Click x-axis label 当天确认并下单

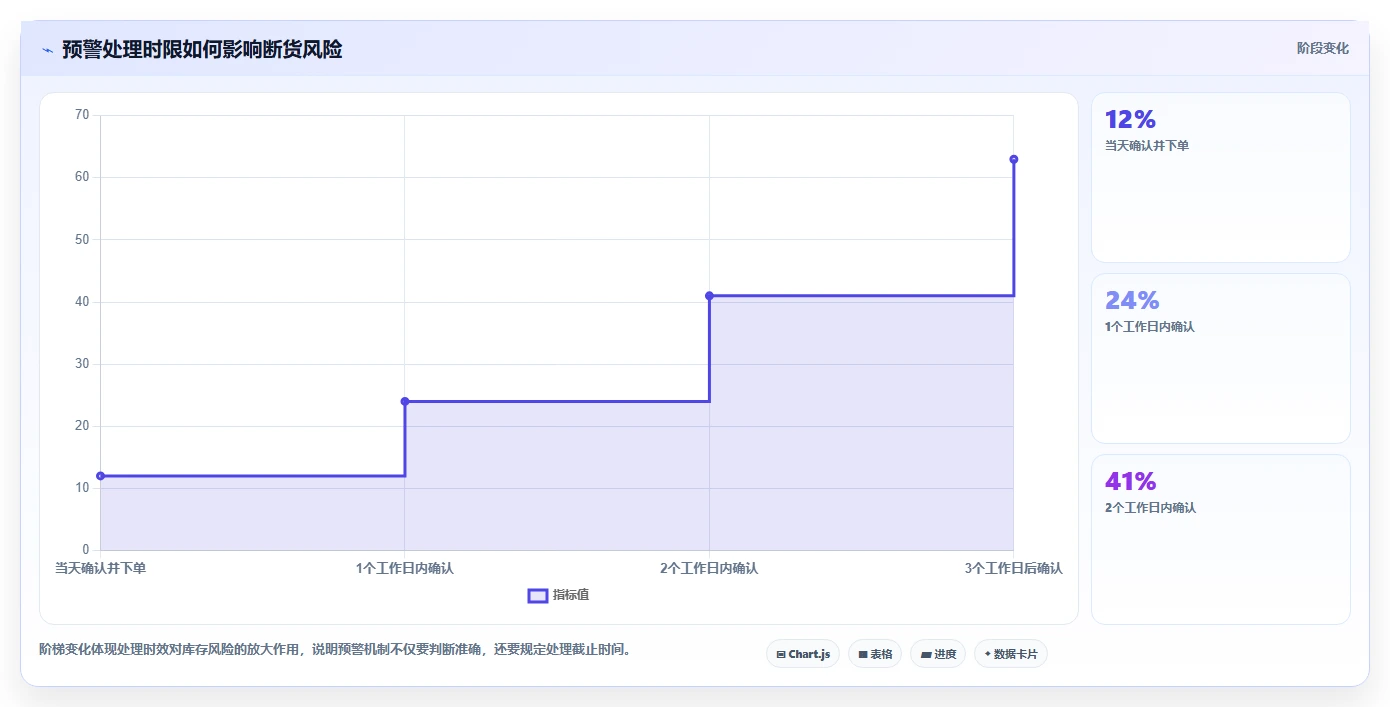(100, 568)
